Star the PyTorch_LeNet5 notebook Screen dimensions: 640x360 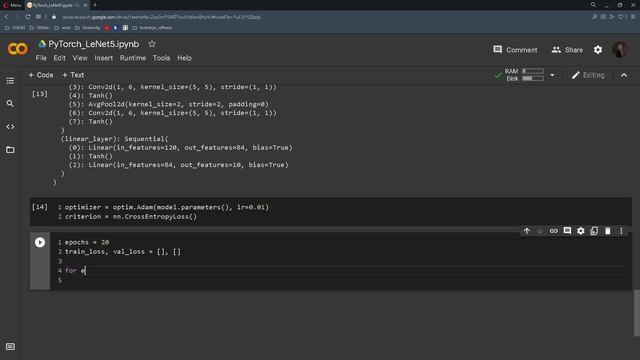click(x=152, y=44)
